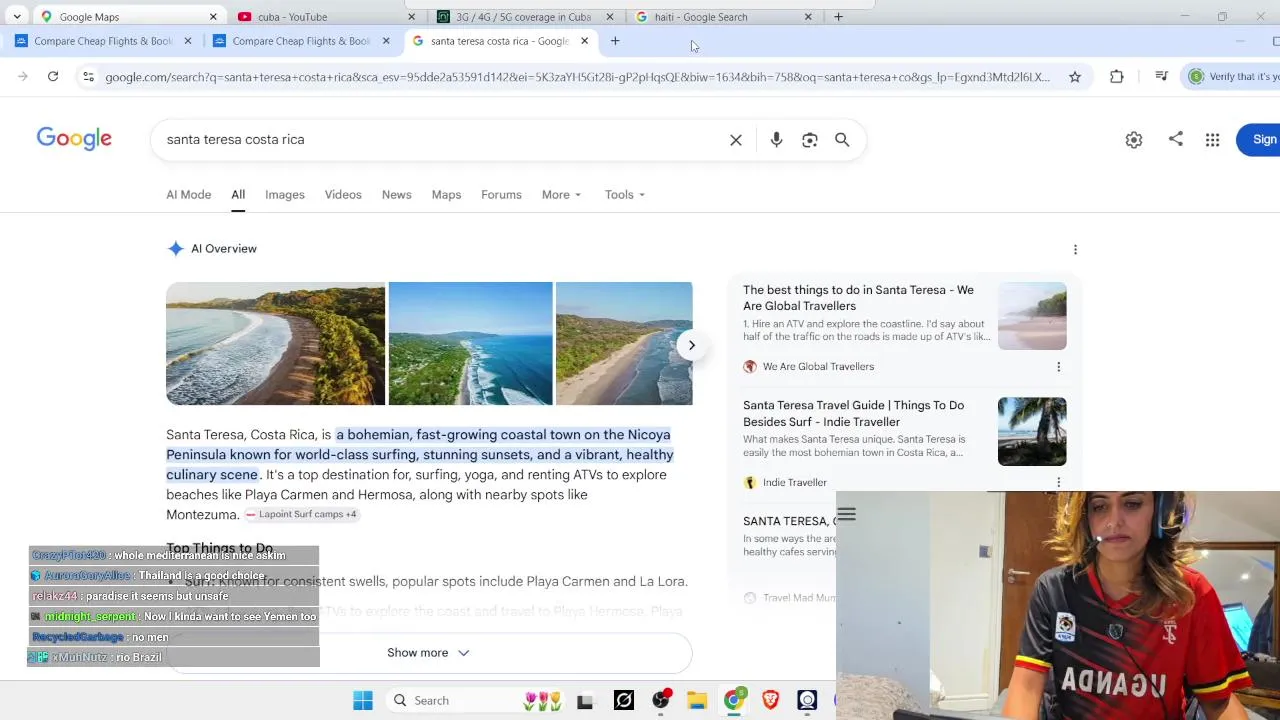
Task: Switch to Chrome in the taskbar
Action: click(x=734, y=701)
